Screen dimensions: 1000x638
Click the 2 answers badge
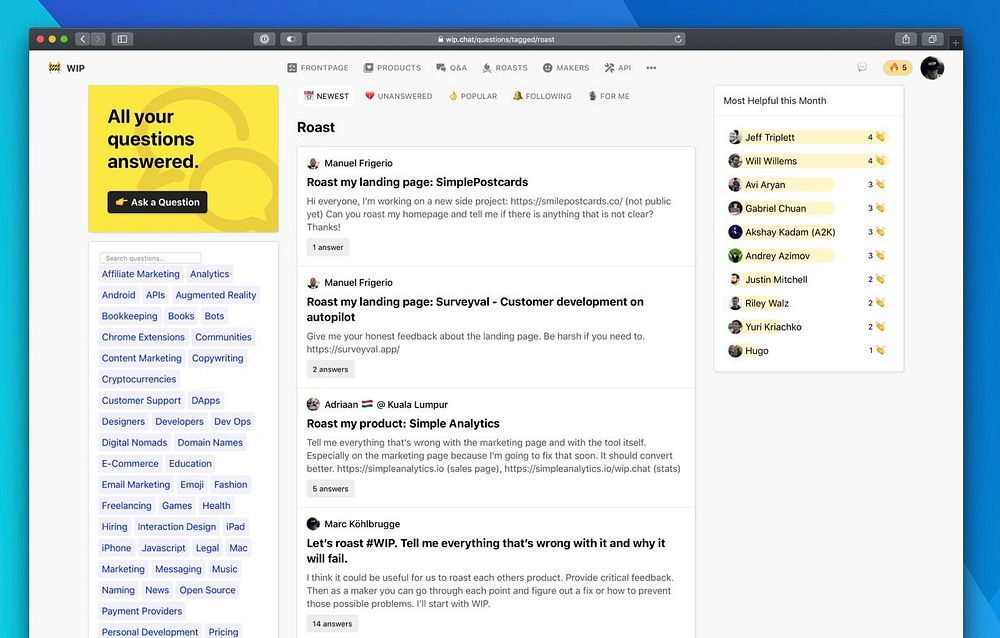pos(330,369)
